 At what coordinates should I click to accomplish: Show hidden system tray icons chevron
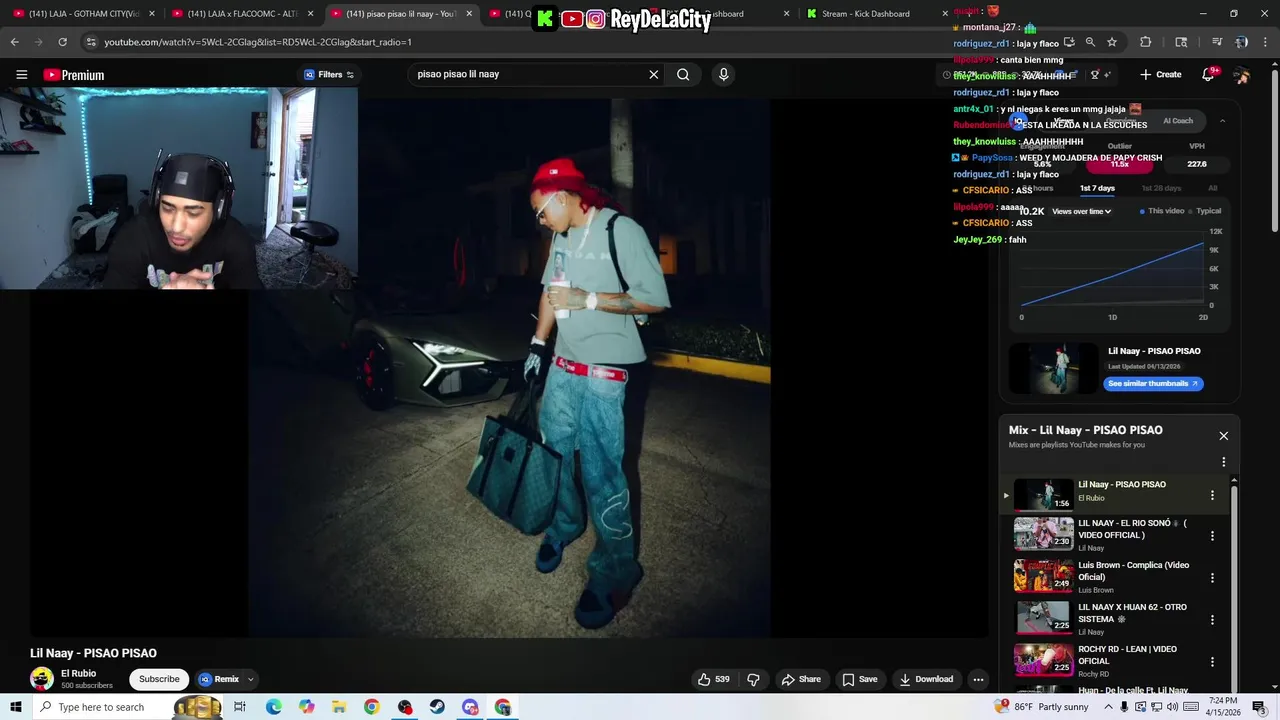click(x=1108, y=707)
